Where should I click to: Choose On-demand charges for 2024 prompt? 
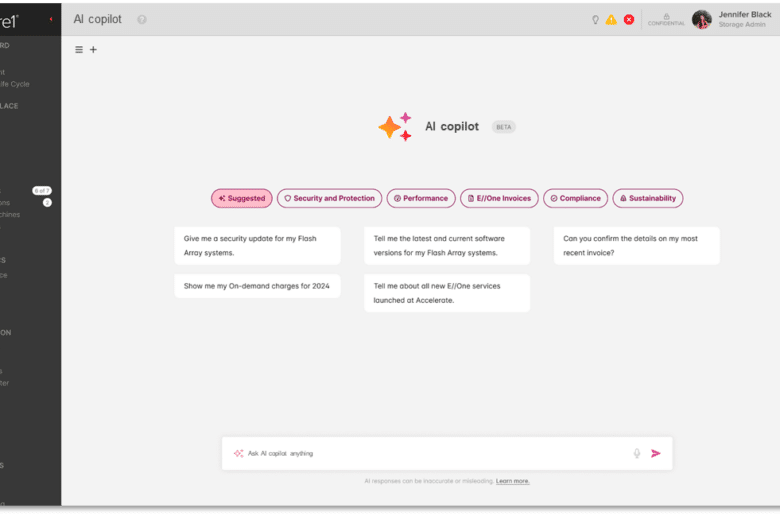(257, 286)
